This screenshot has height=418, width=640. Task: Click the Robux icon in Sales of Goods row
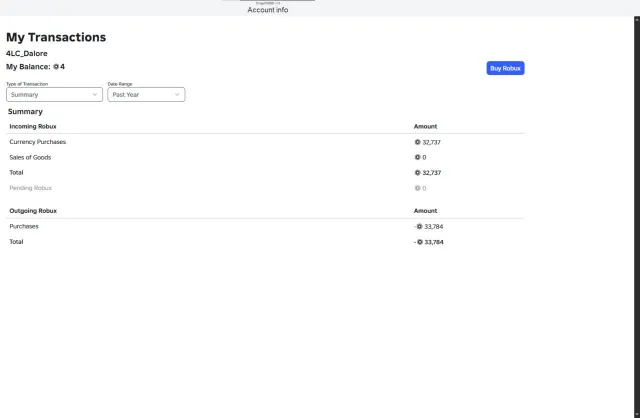click(417, 157)
